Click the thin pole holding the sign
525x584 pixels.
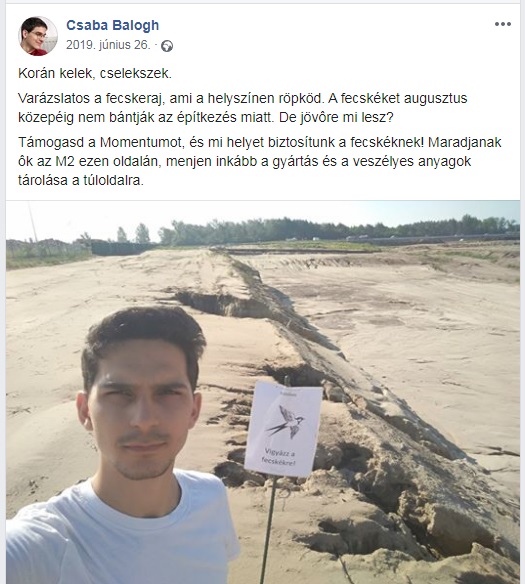pos(268,529)
